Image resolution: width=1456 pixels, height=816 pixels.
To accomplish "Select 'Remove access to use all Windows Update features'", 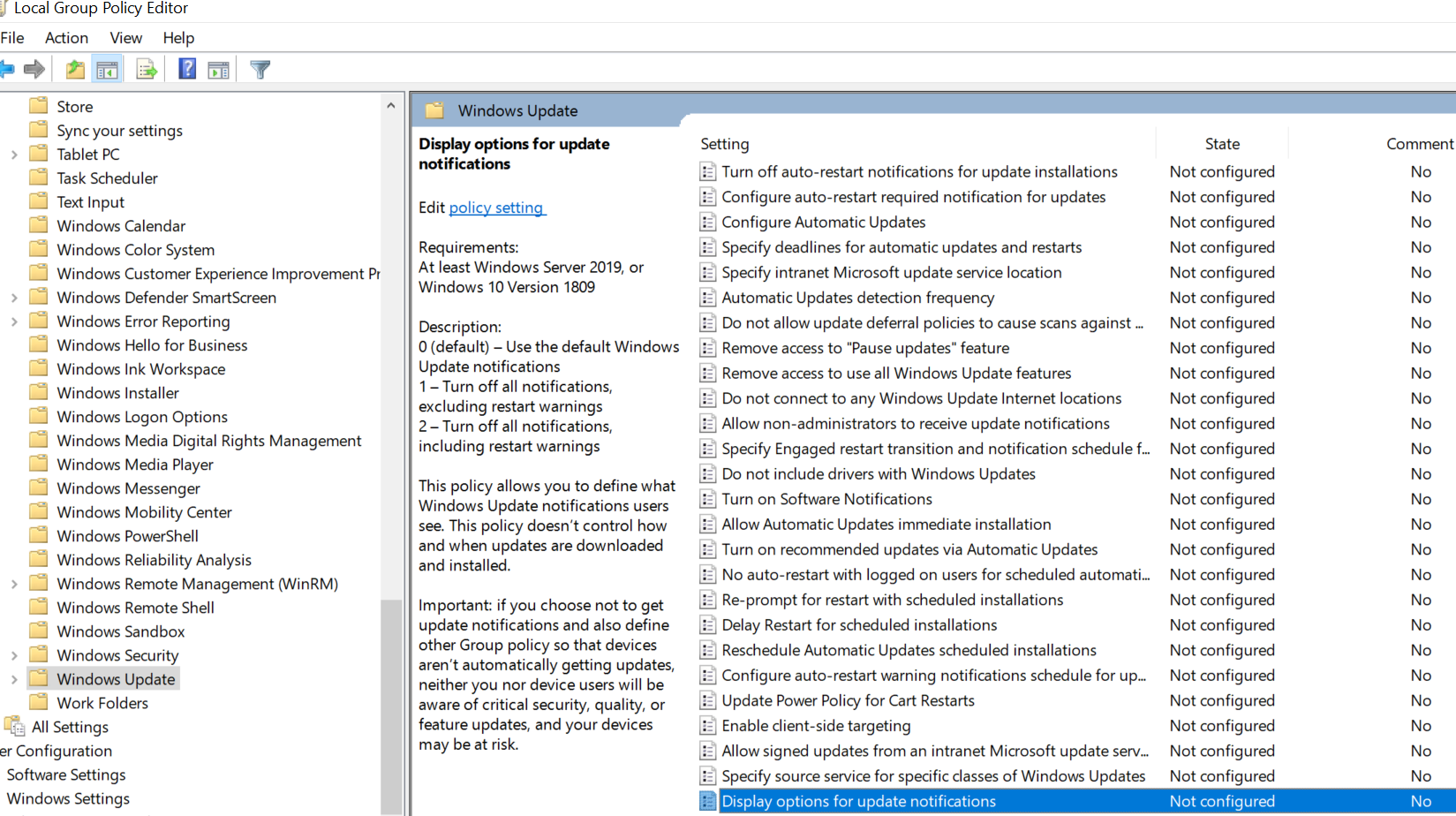I will click(896, 373).
